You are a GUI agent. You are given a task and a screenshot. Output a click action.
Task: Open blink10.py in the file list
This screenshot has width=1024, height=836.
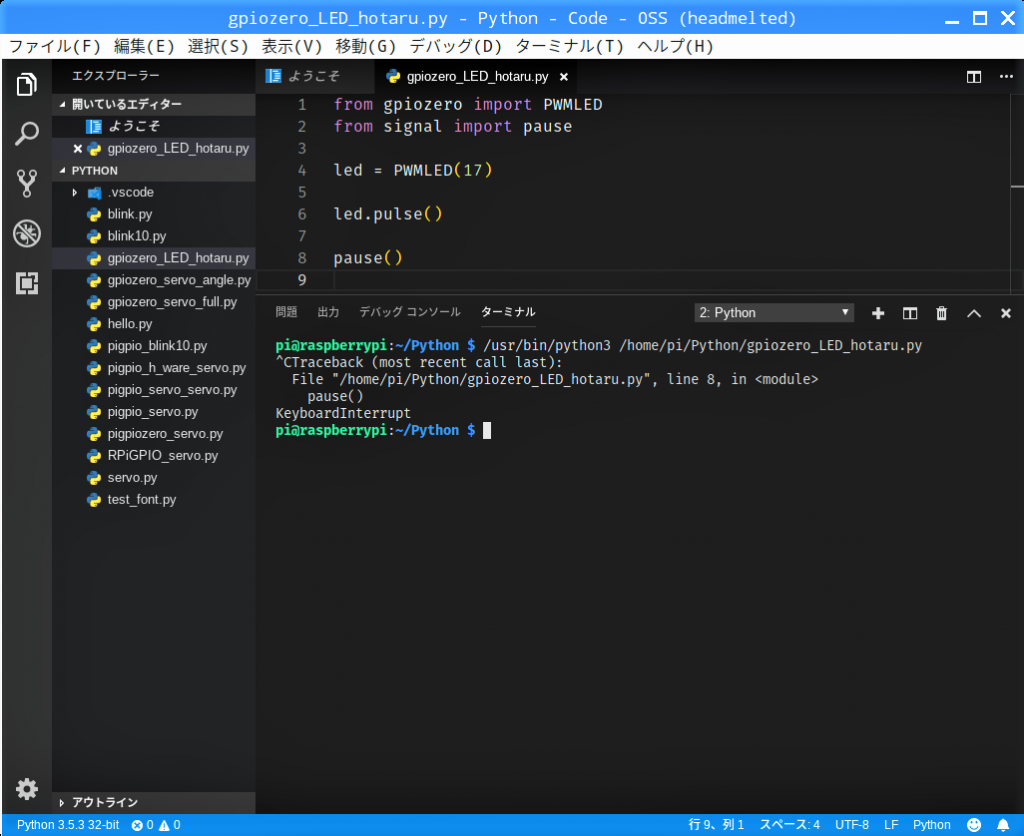pyautogui.click(x=136, y=236)
